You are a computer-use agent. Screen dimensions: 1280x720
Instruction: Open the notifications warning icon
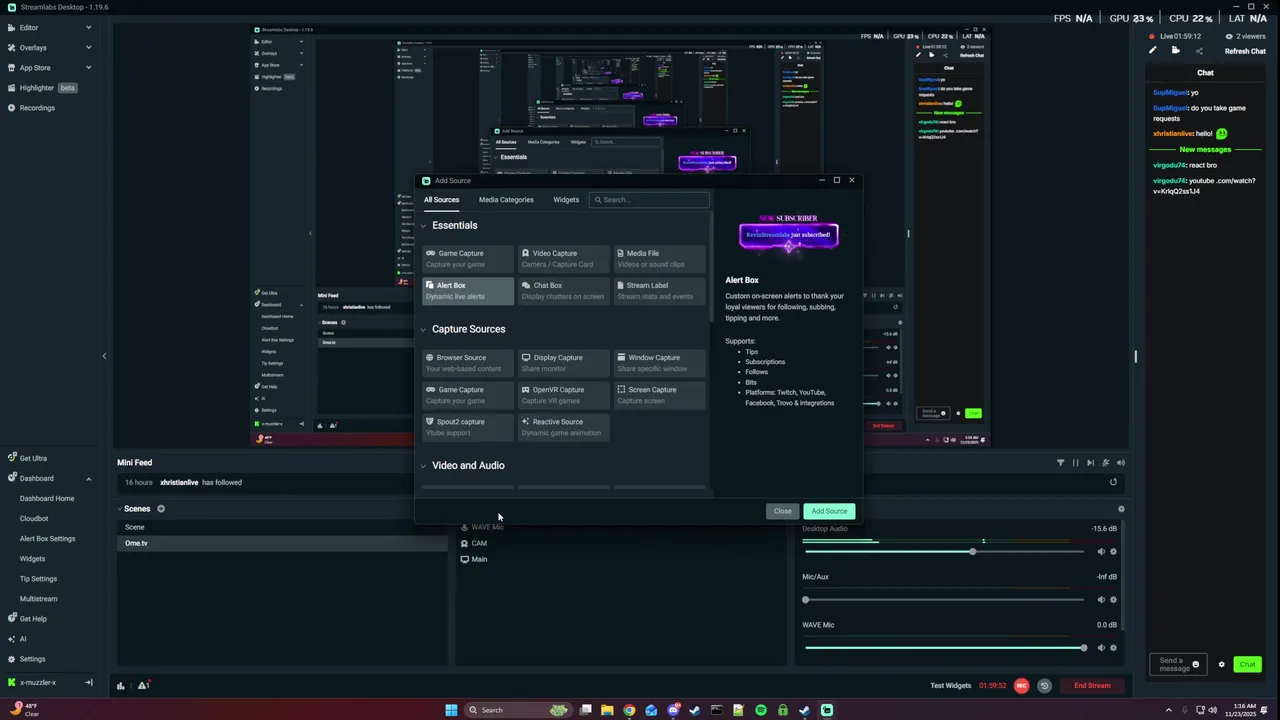pyautogui.click(x=143, y=685)
